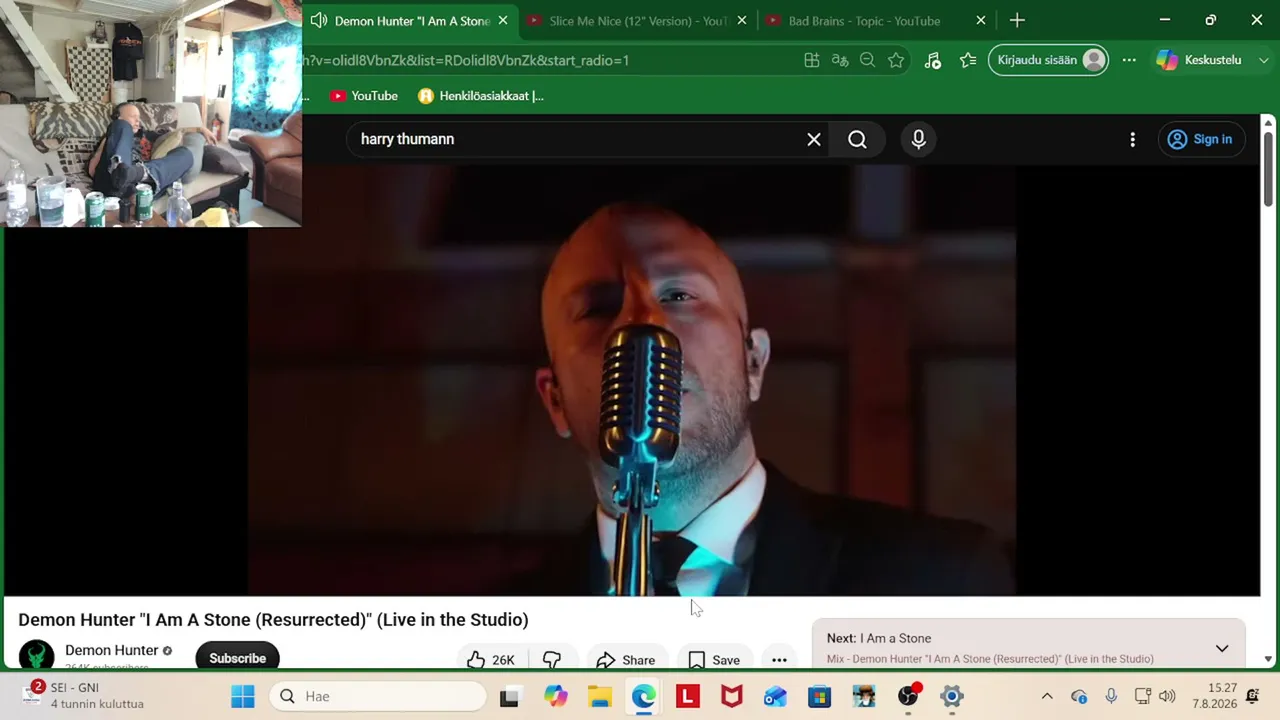Click the zoom magnifier in address bar
Screen dimensions: 1280x720
coord(868,60)
